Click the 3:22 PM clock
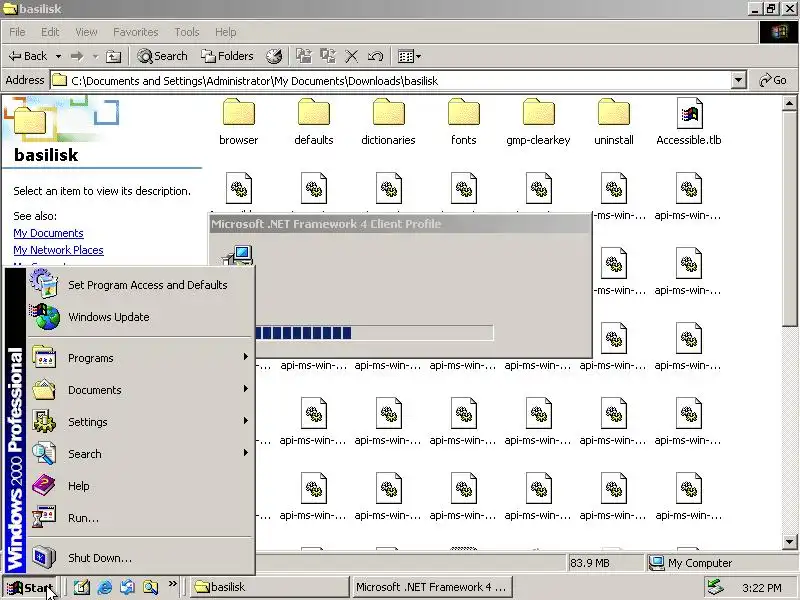 tap(762, 588)
